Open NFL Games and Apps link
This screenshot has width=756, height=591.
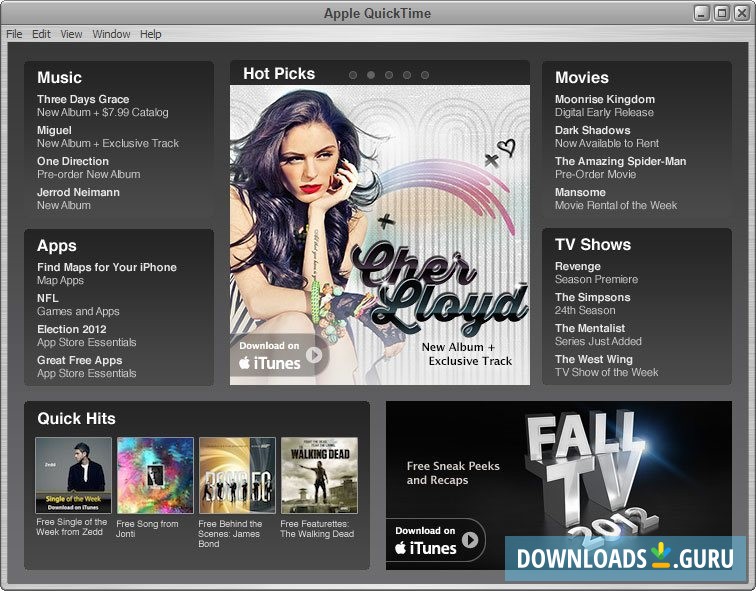(78, 305)
